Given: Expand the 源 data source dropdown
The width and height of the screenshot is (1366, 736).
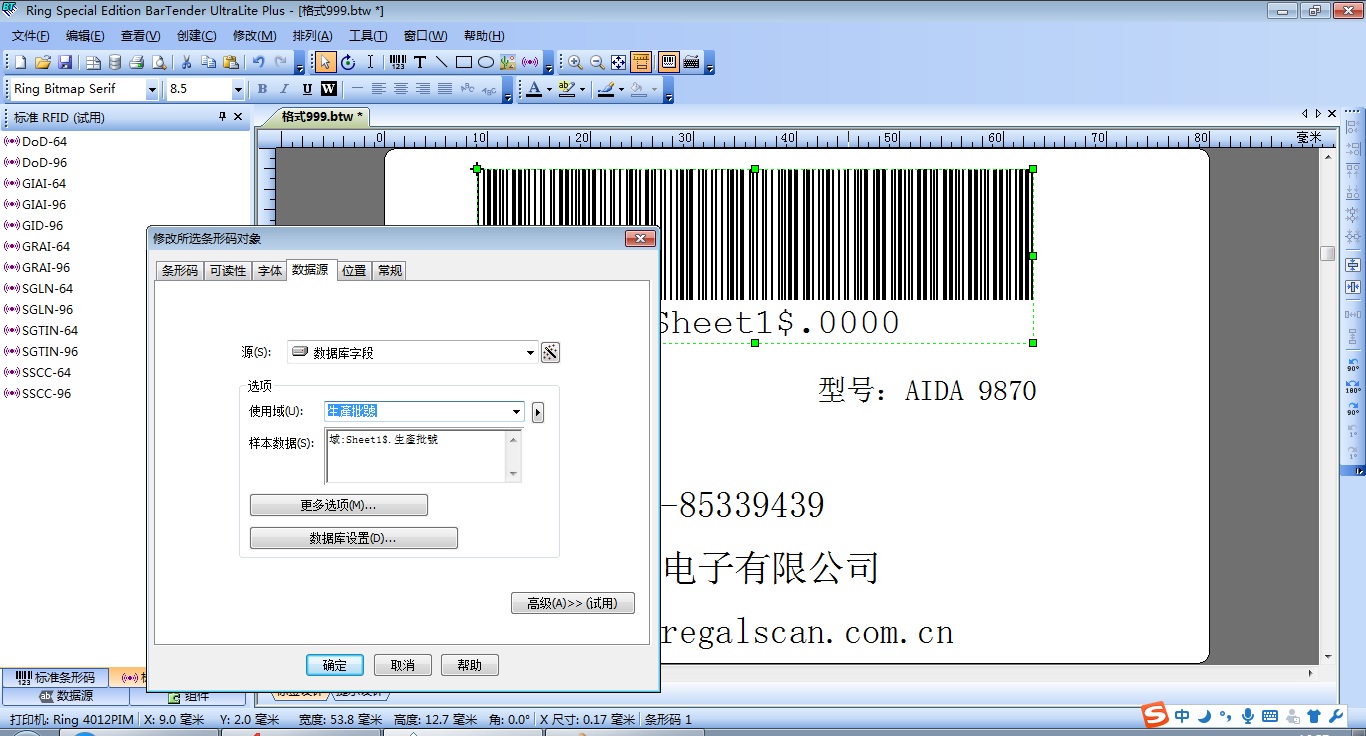Looking at the screenshot, I should pos(531,352).
